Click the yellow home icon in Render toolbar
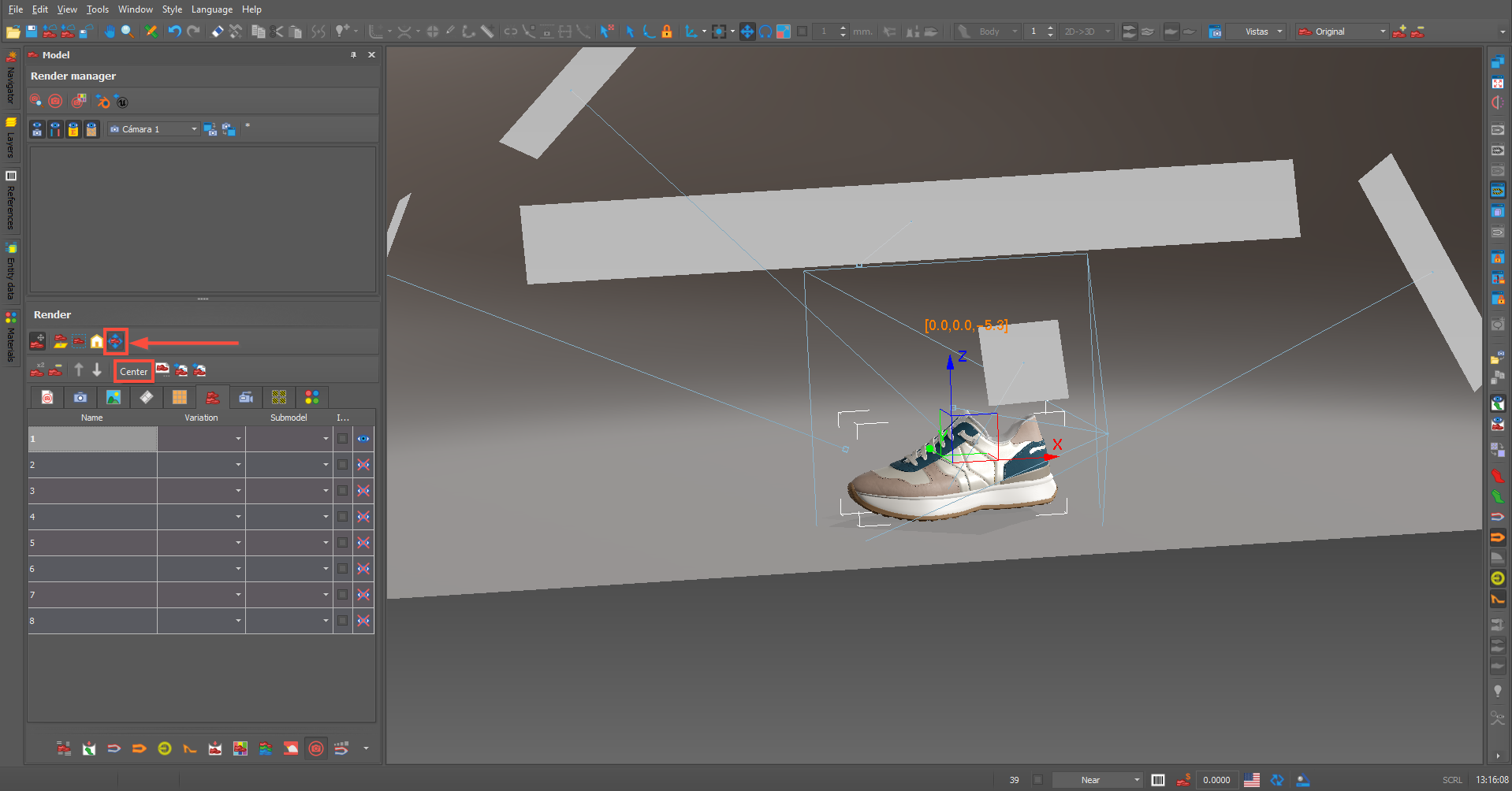Screen dimensions: 1512x791 point(97,341)
